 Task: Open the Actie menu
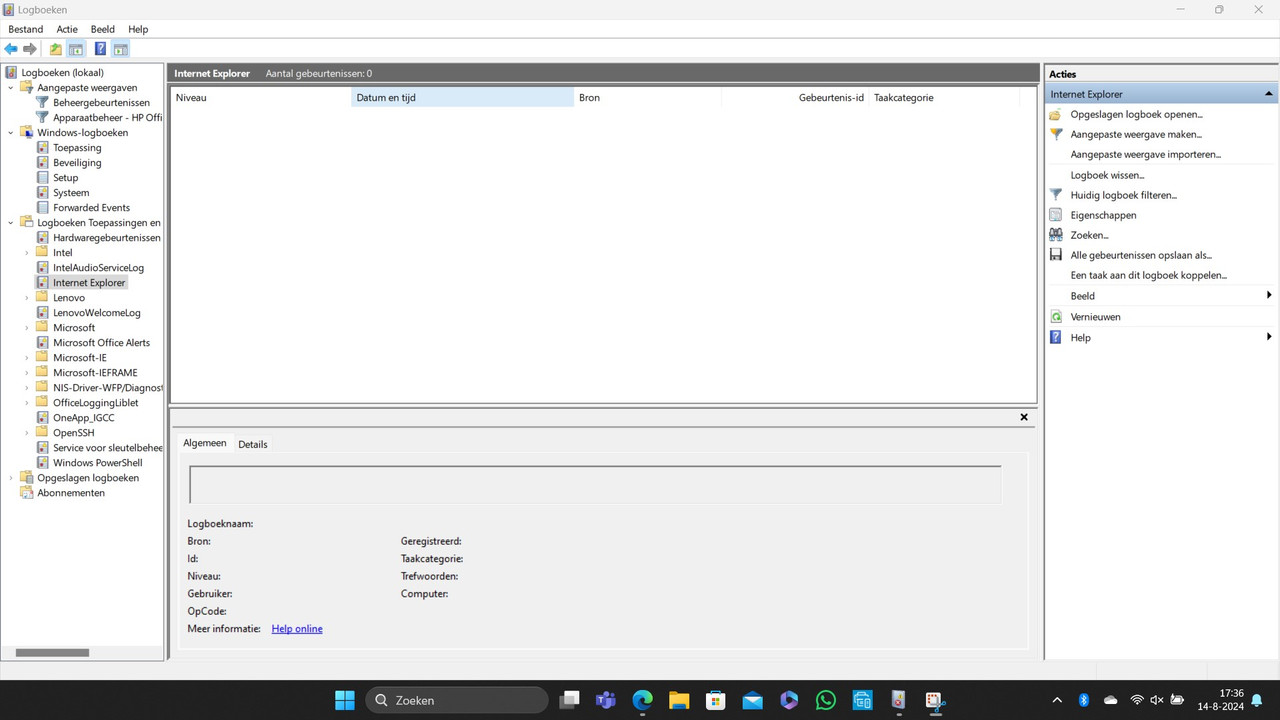[x=67, y=29]
